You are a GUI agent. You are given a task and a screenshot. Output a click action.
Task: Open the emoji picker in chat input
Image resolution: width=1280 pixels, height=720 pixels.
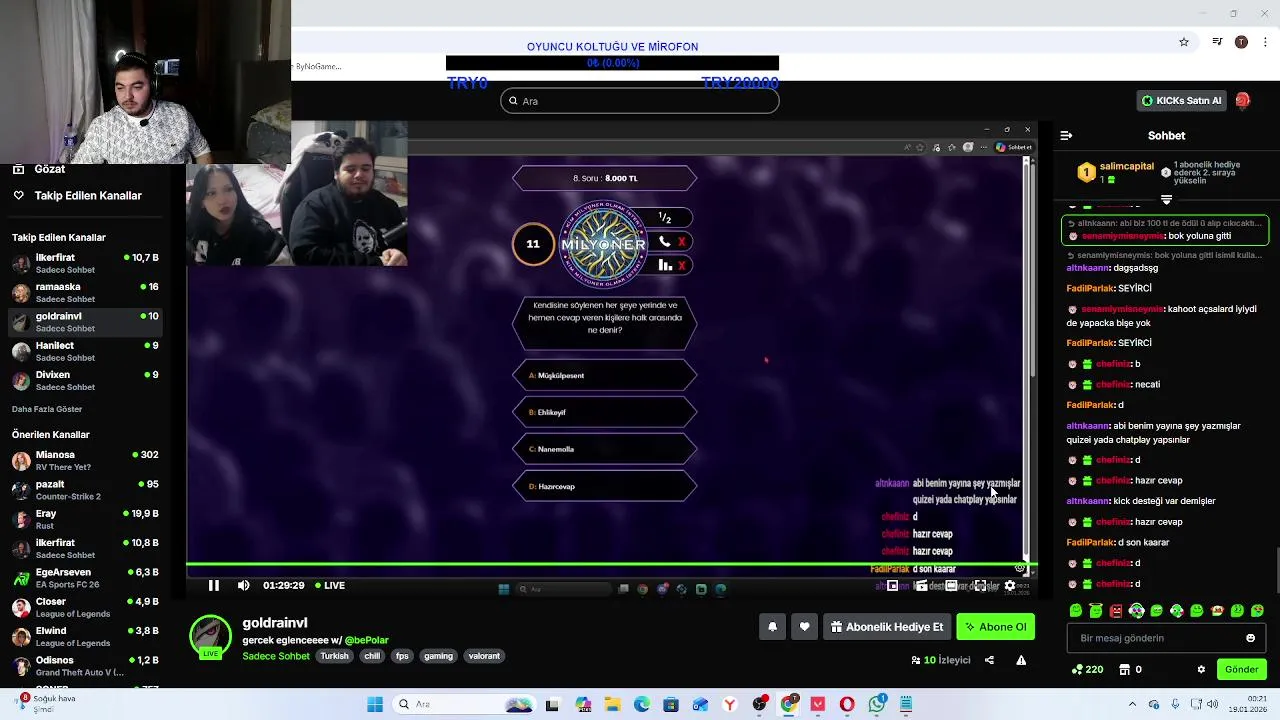pyautogui.click(x=1250, y=638)
